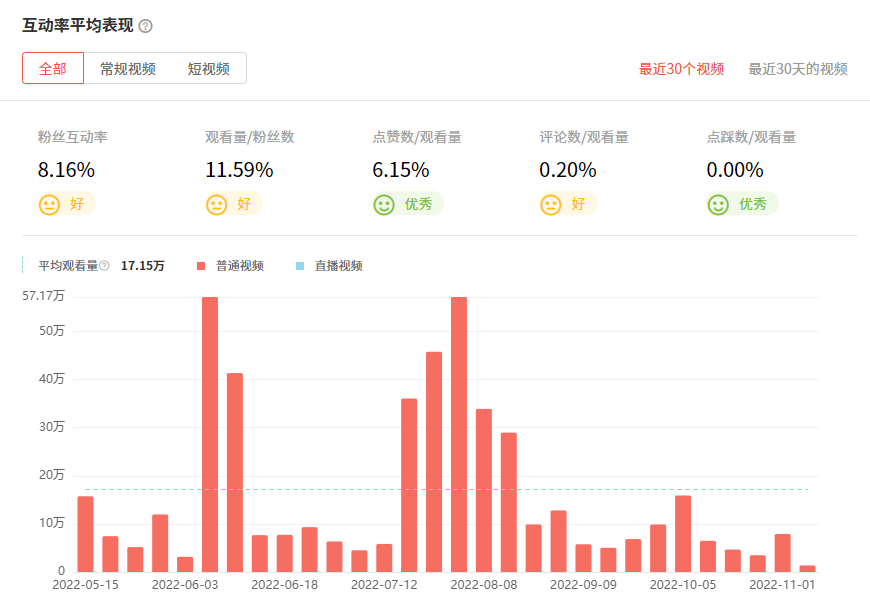Open the 短视频 tab

tap(208, 69)
